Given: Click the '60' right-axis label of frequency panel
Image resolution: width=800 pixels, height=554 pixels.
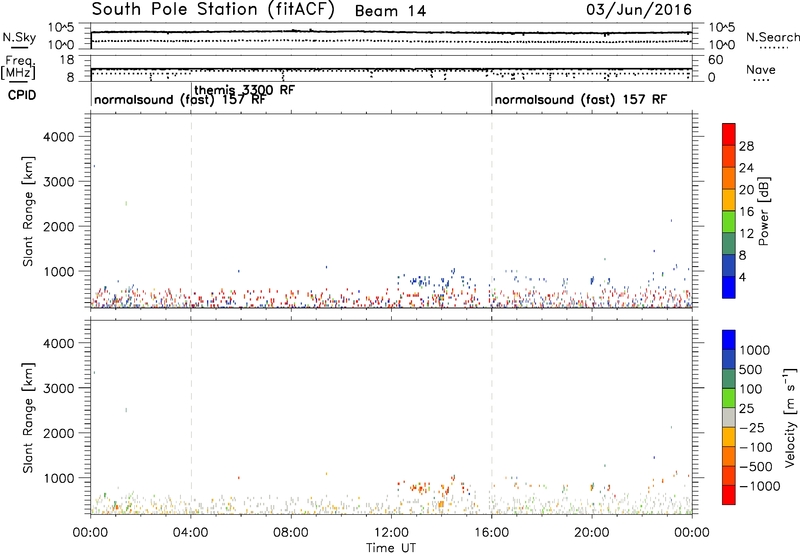Looking at the screenshot, I should pyautogui.click(x=715, y=60).
